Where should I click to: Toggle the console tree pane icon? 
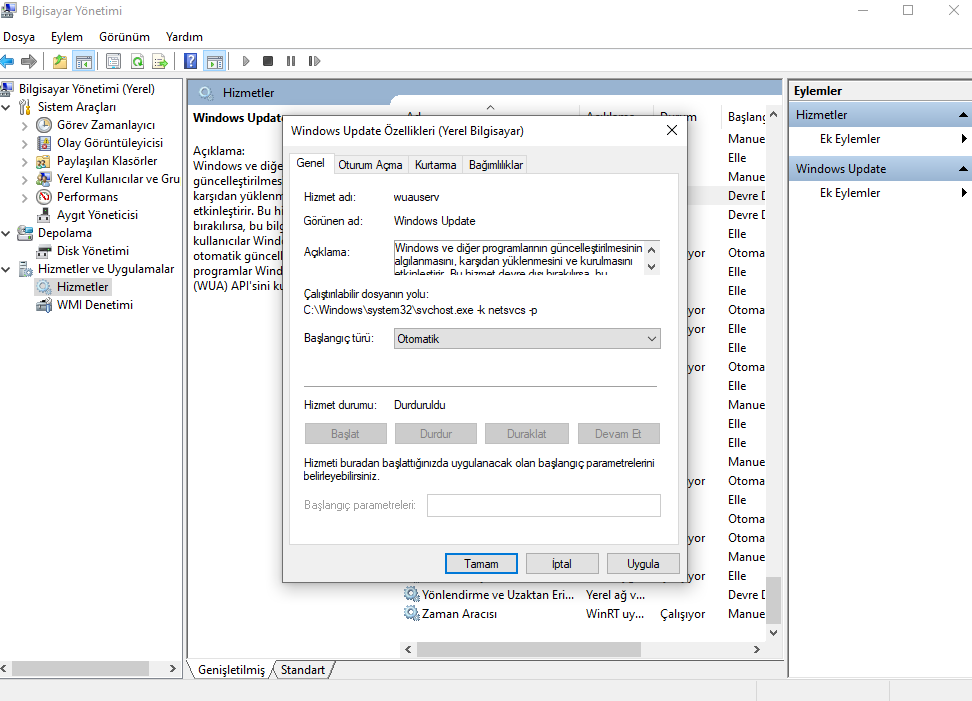[84, 61]
